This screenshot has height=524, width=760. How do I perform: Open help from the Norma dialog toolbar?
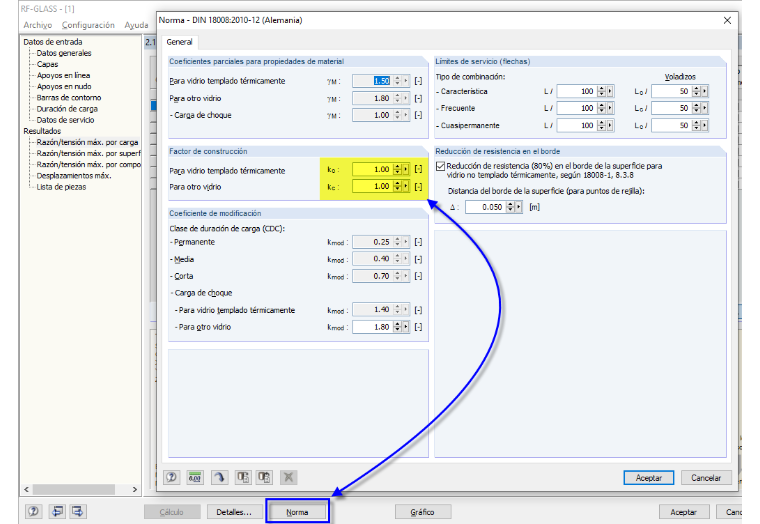(171, 477)
